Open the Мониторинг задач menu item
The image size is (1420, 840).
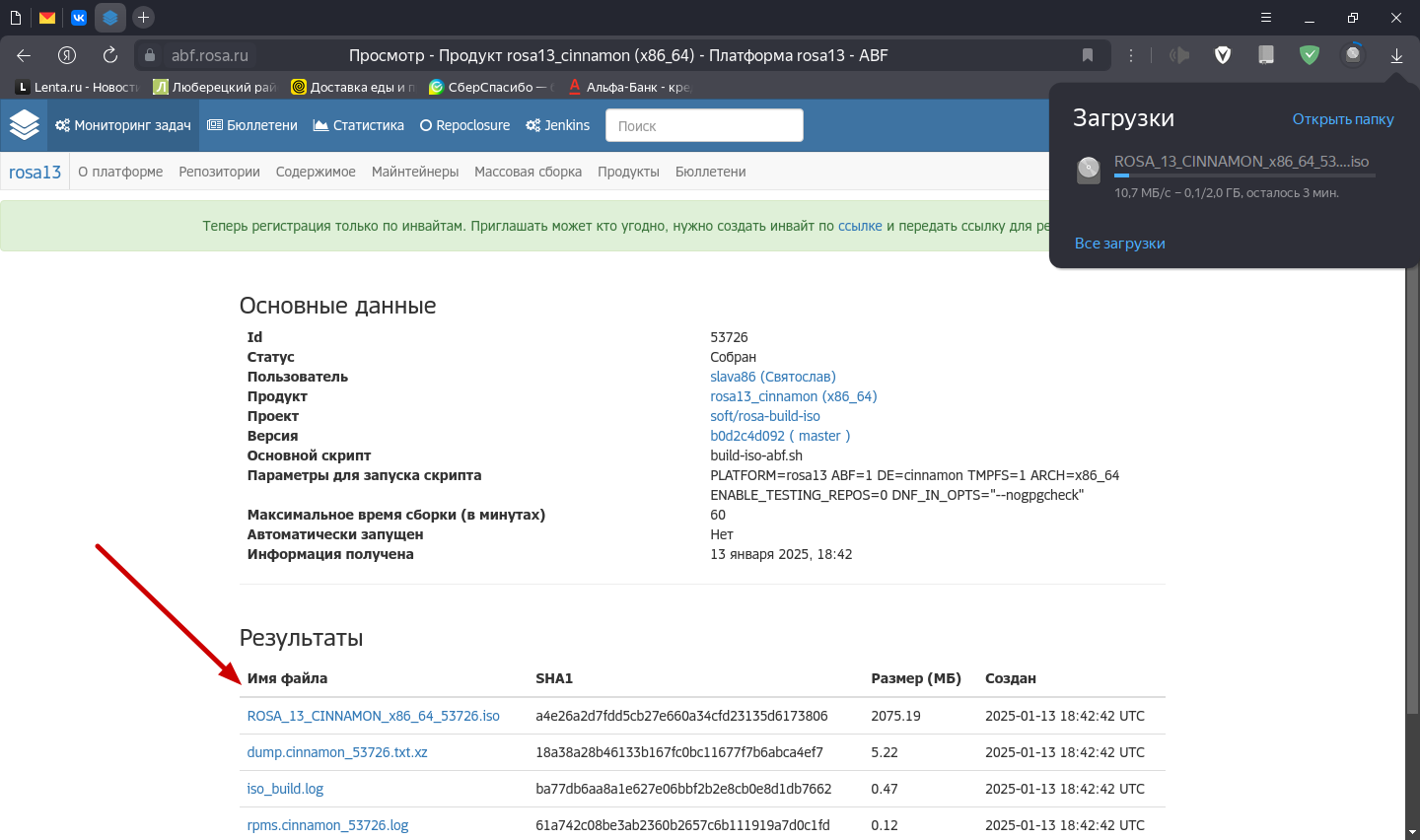(123, 125)
